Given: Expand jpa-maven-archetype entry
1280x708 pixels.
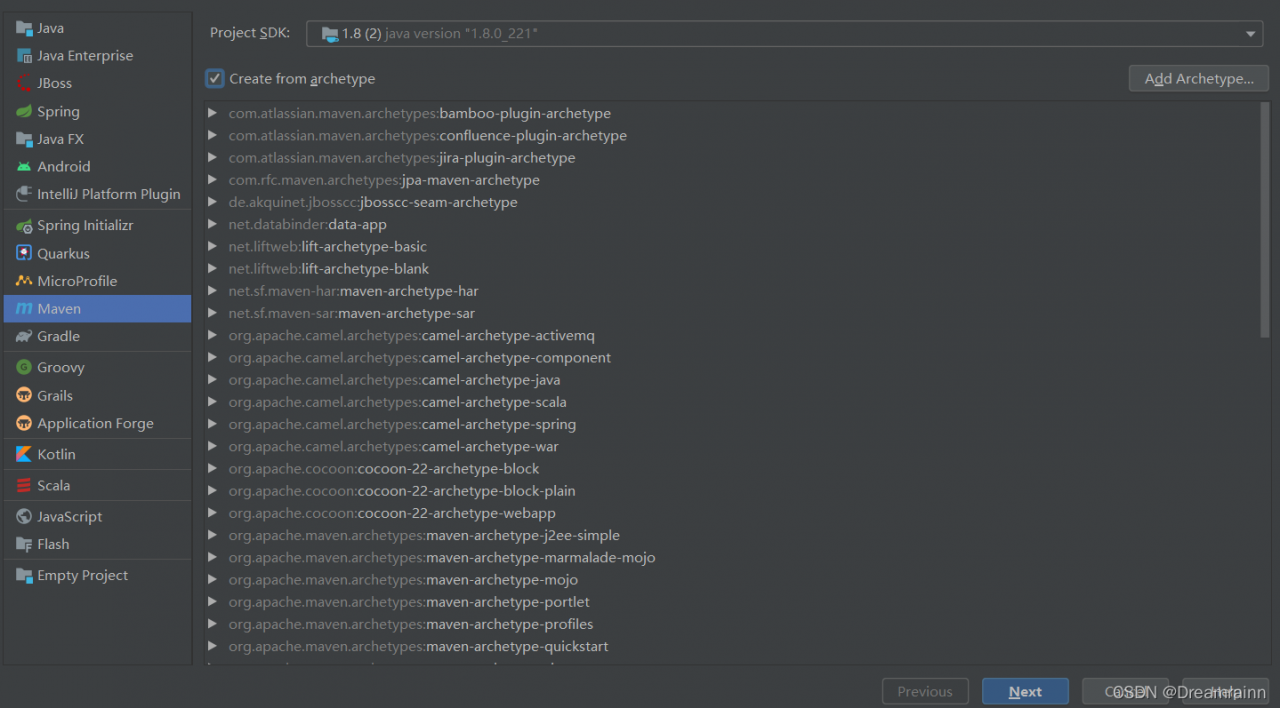Looking at the screenshot, I should (x=212, y=180).
